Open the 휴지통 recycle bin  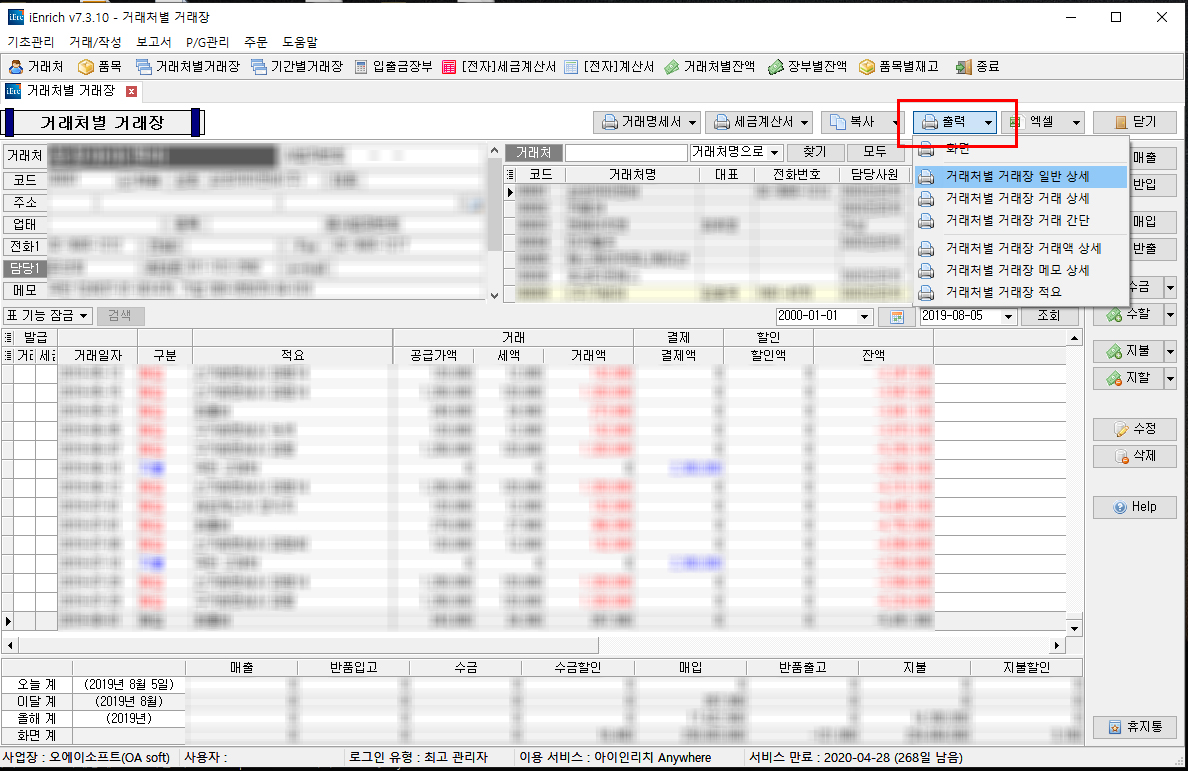coord(1133,727)
